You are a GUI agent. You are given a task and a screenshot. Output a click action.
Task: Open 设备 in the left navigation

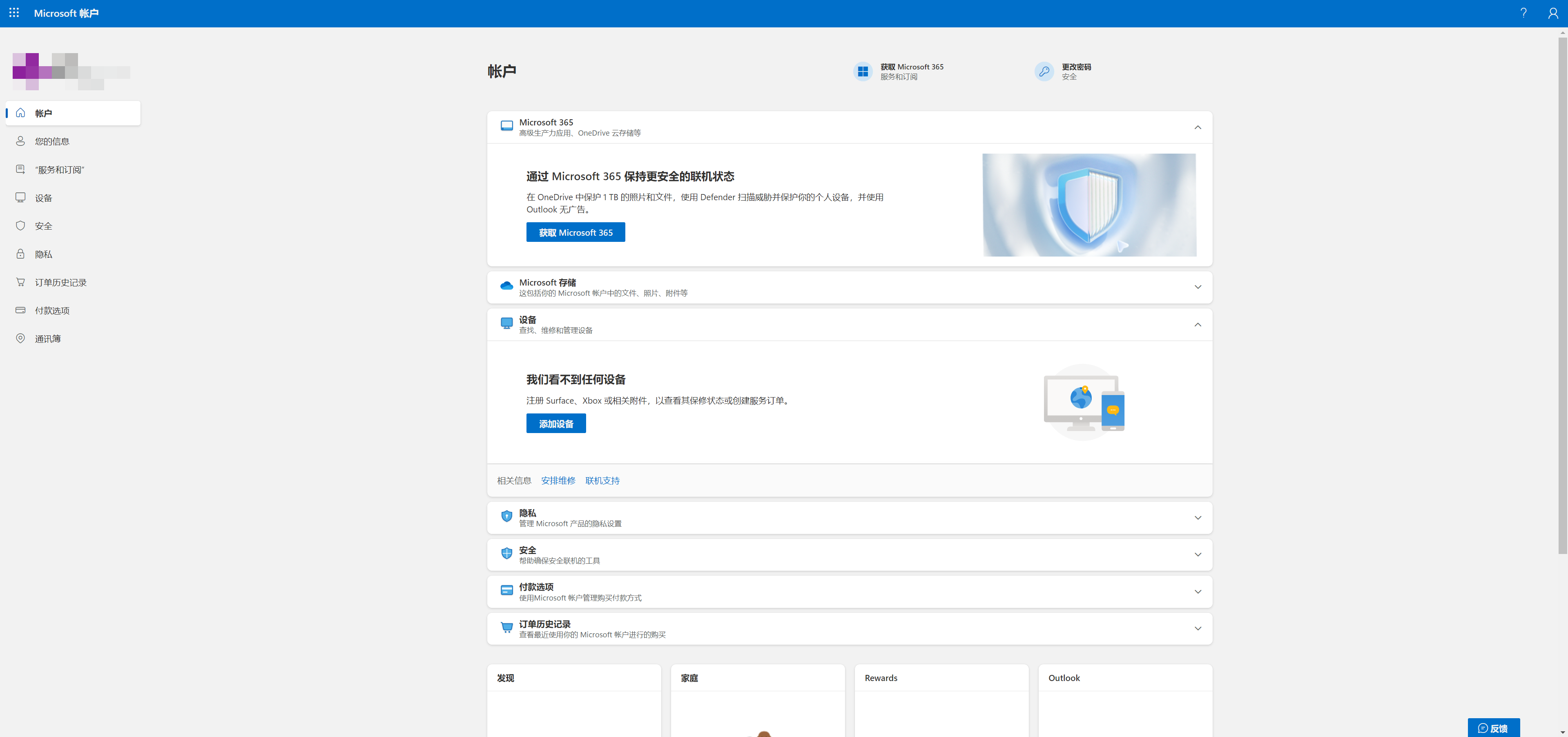(x=73, y=198)
